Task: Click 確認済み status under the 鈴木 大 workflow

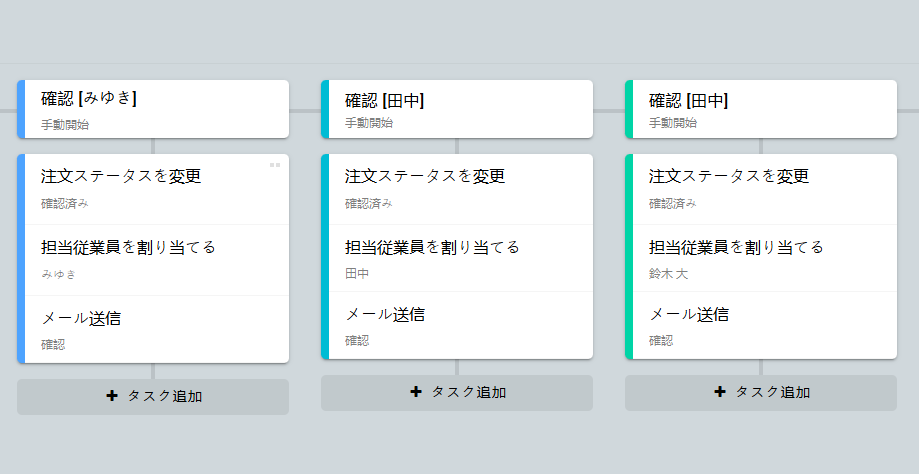Action: point(672,203)
